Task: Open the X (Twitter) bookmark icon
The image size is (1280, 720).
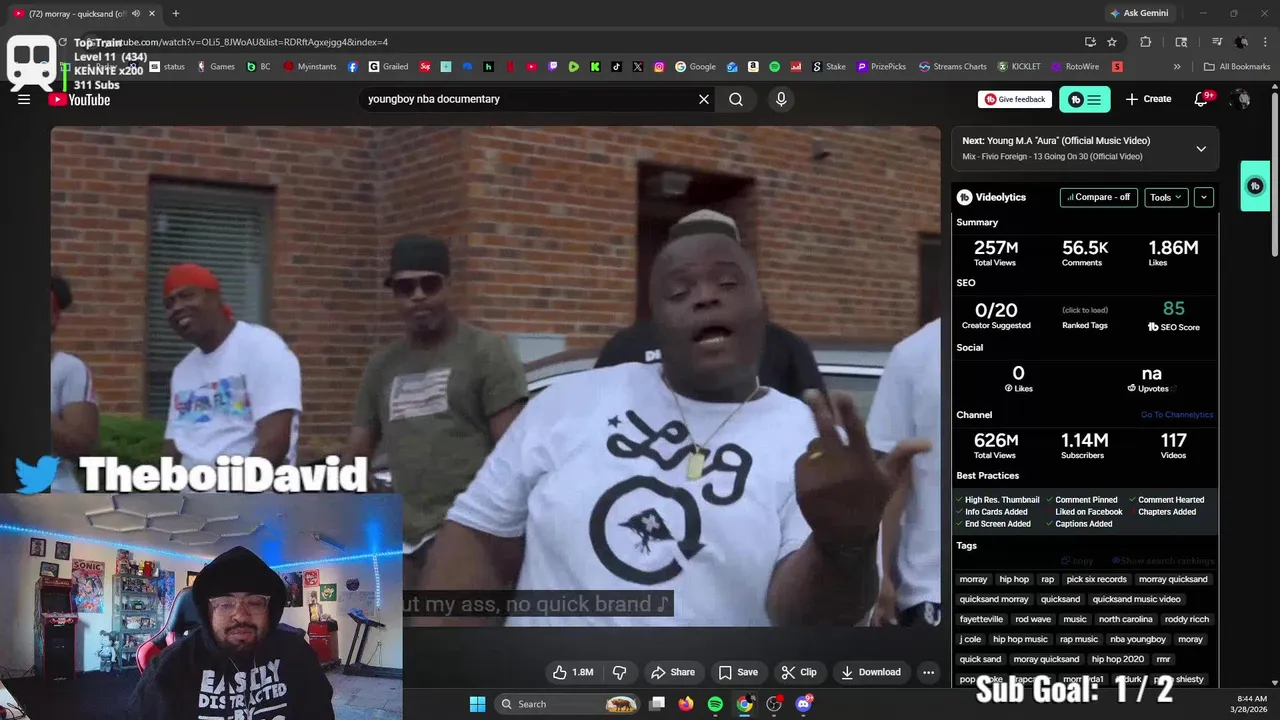Action: [x=638, y=67]
